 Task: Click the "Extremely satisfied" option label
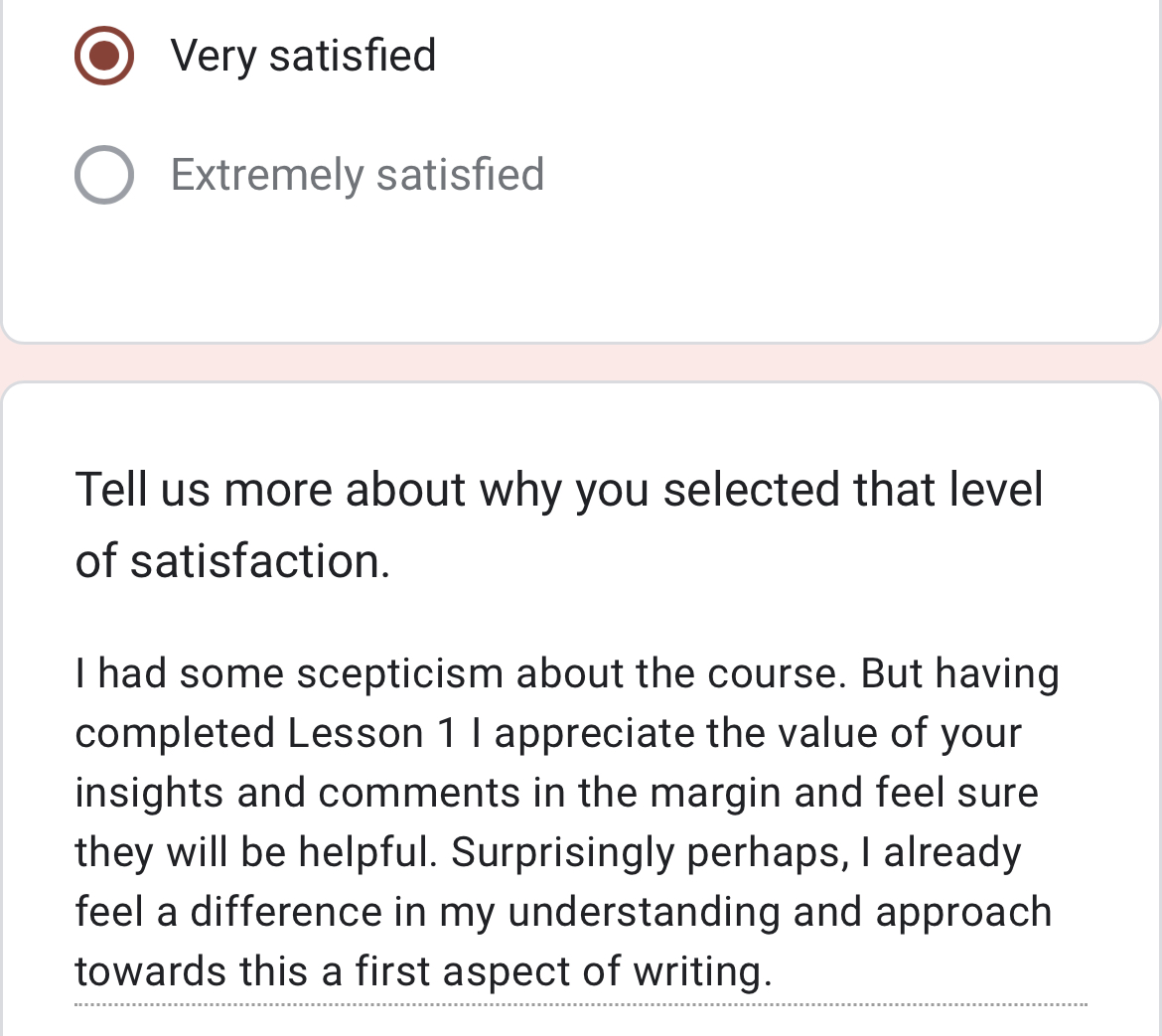(x=357, y=175)
